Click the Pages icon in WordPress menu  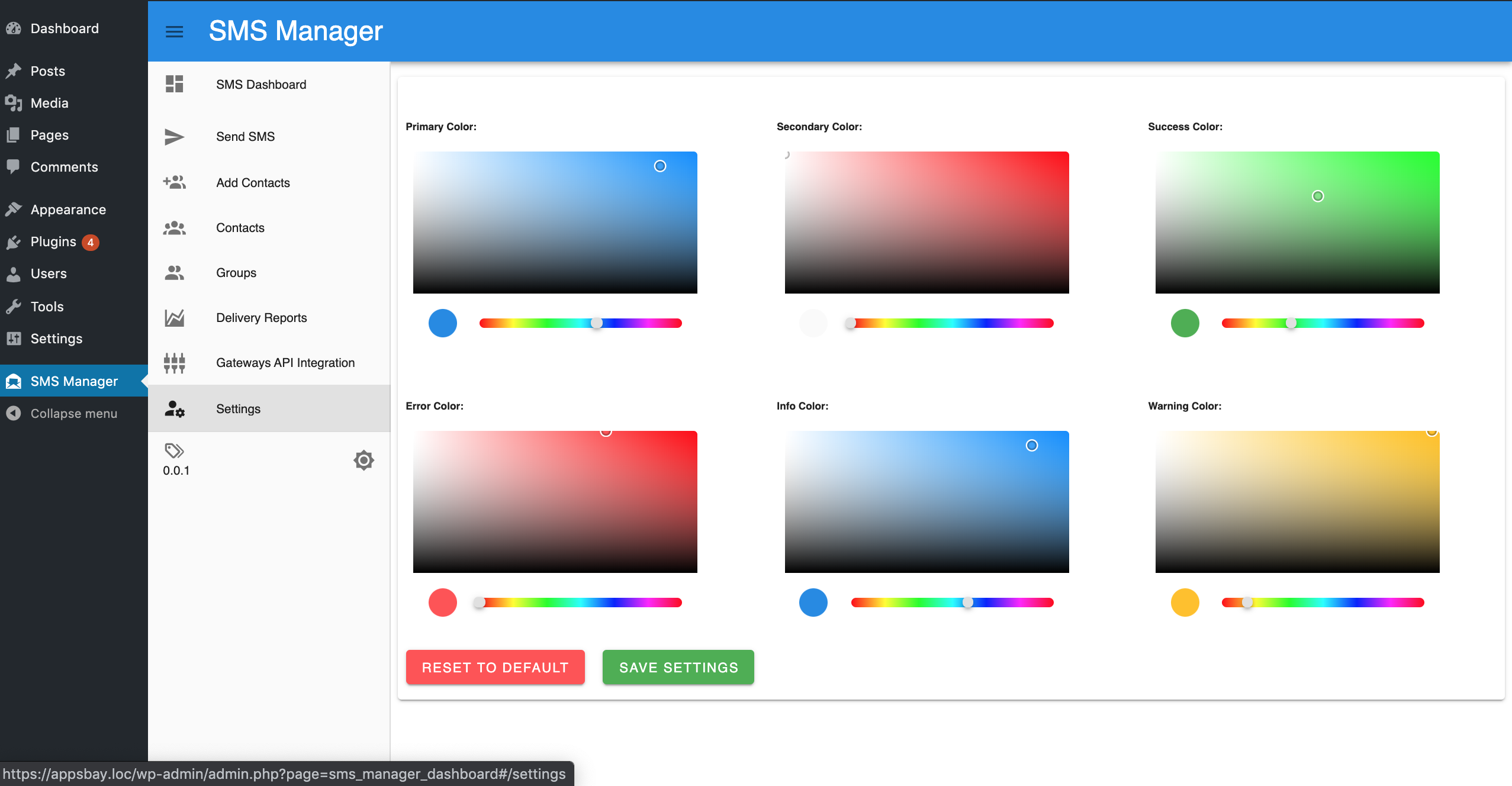click(14, 135)
